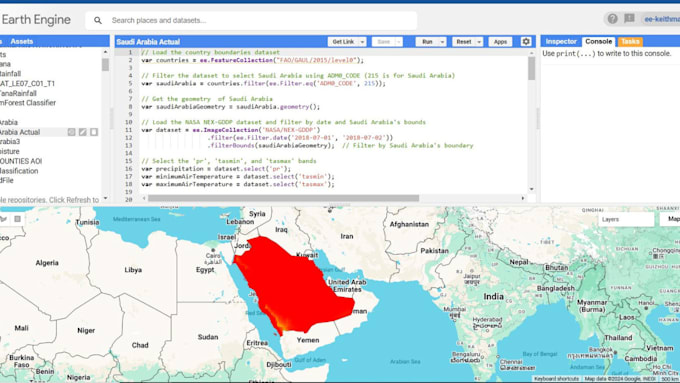Click the Reset button
The height and width of the screenshot is (383, 680).
(464, 42)
